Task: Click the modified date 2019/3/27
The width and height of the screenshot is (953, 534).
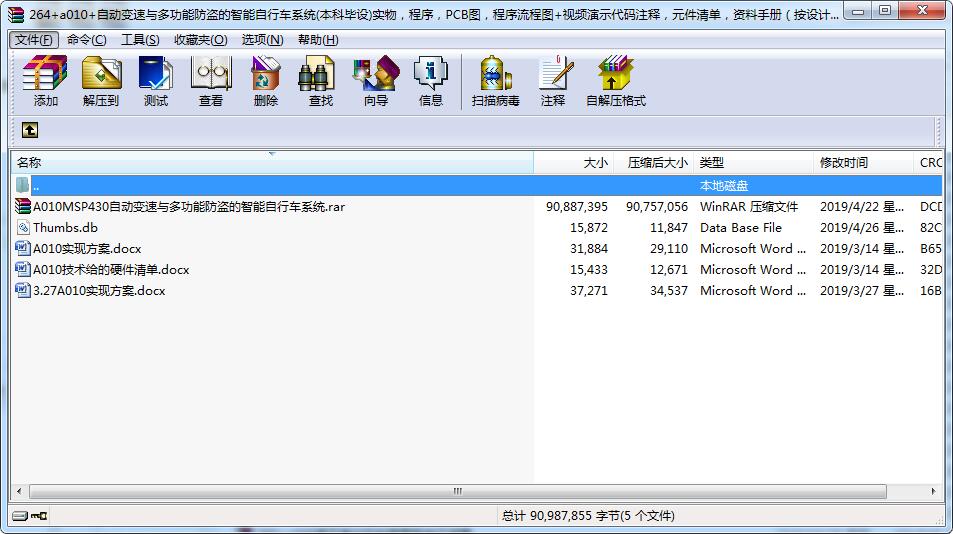Action: [862, 290]
